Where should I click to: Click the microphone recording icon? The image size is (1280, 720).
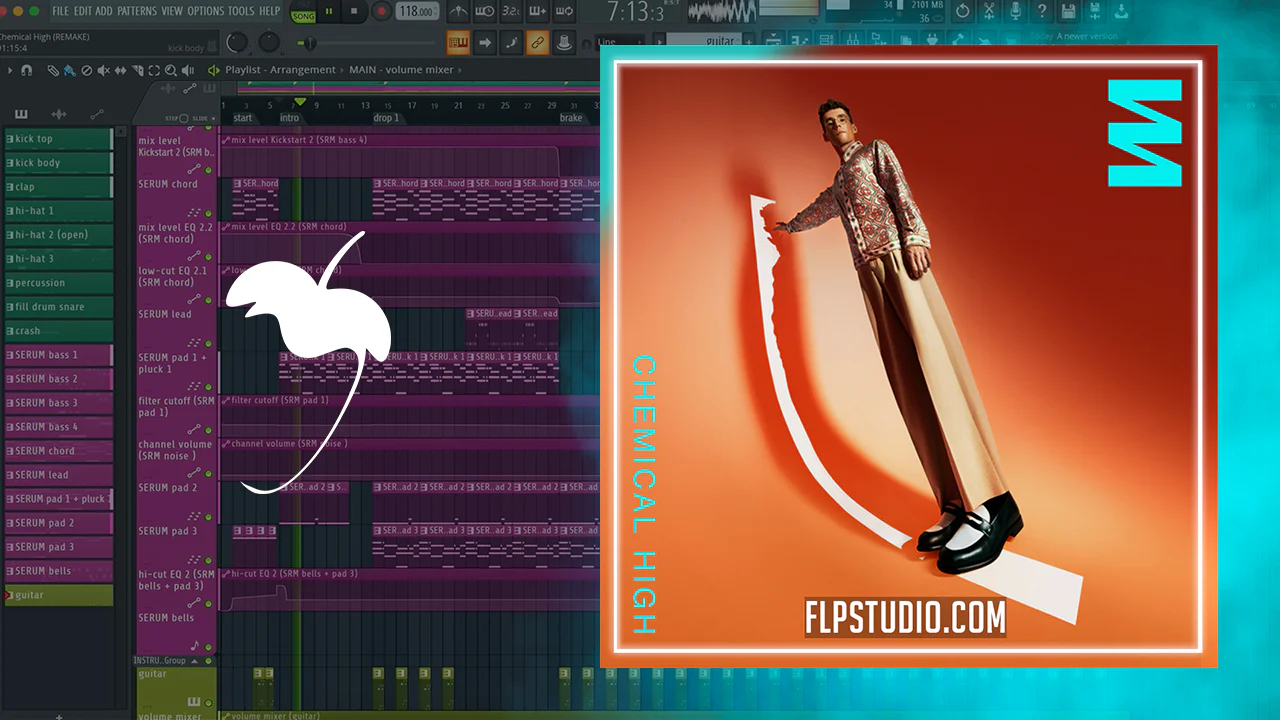(x=1015, y=11)
